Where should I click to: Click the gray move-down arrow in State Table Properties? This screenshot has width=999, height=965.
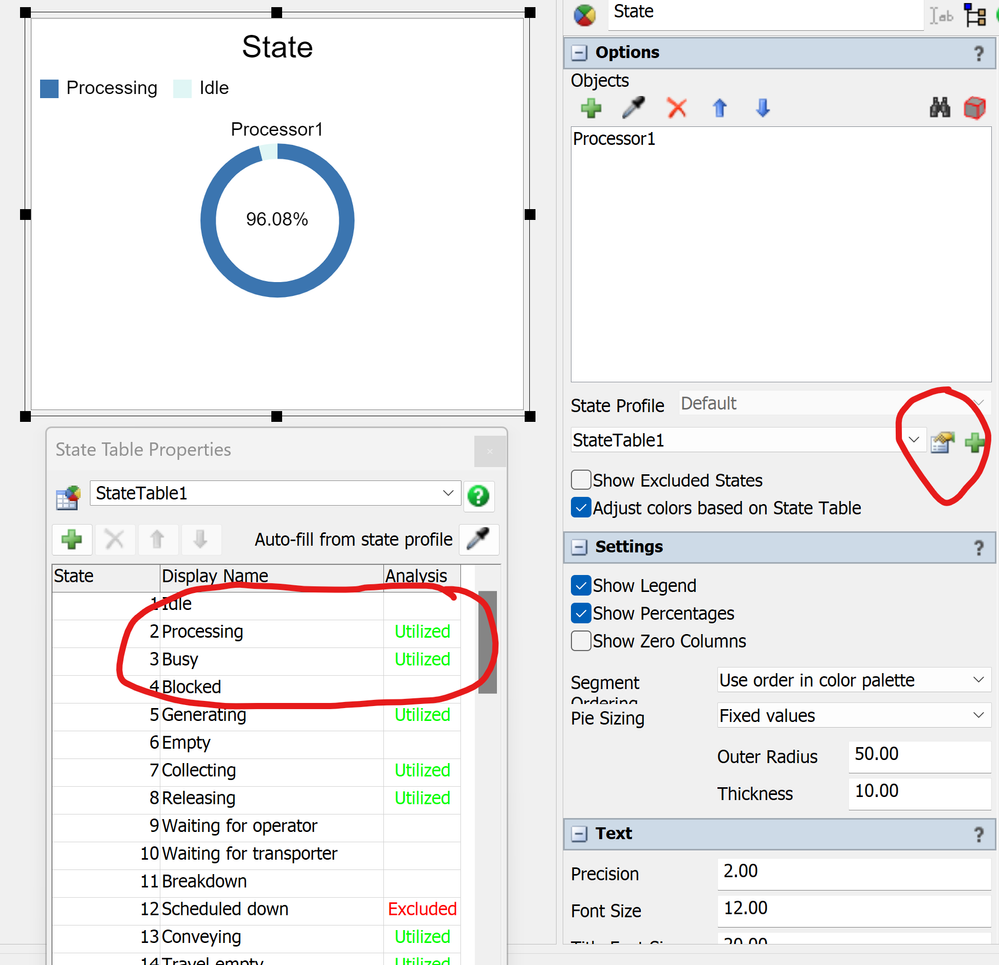point(200,540)
